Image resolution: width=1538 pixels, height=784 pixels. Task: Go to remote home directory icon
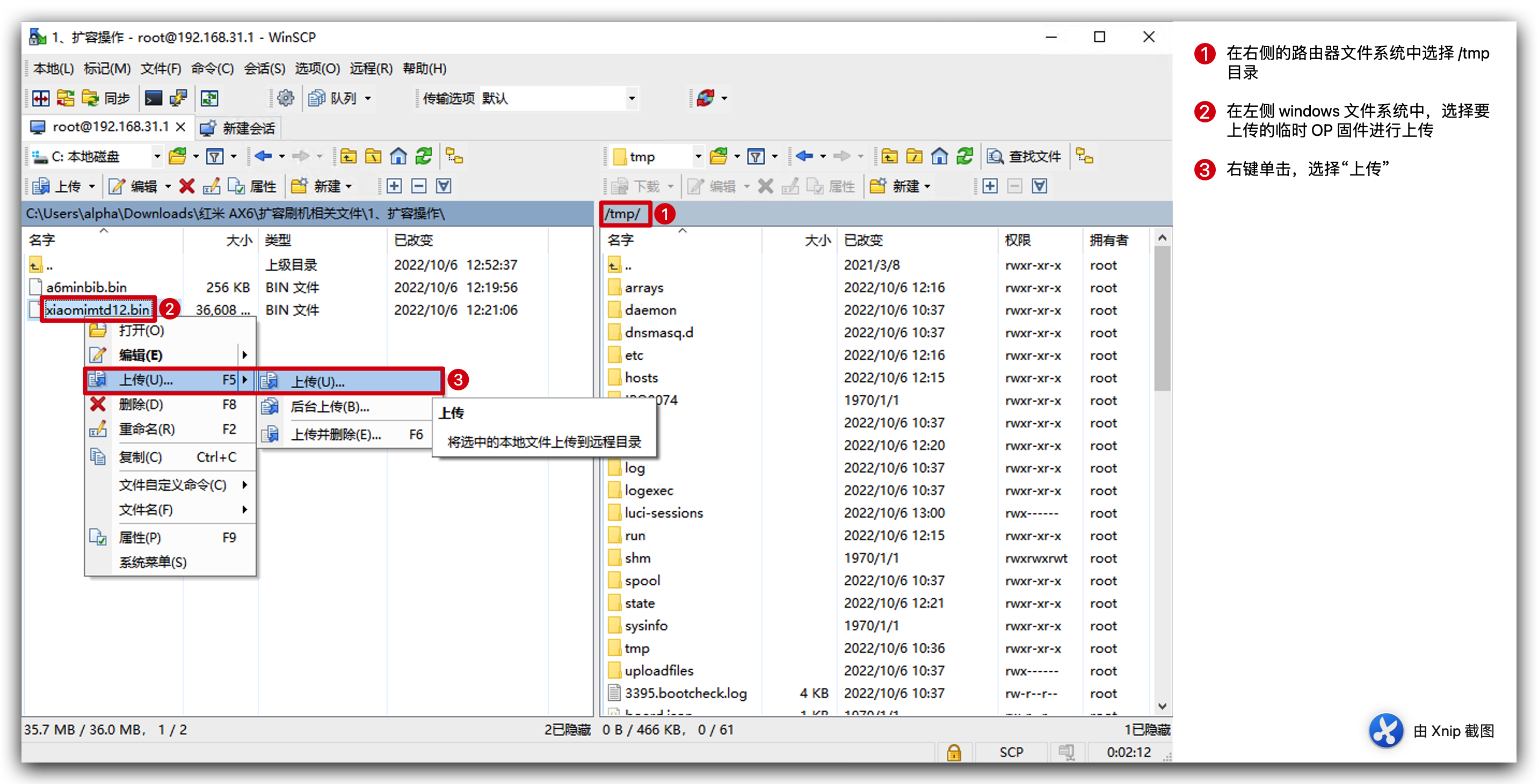click(x=940, y=157)
